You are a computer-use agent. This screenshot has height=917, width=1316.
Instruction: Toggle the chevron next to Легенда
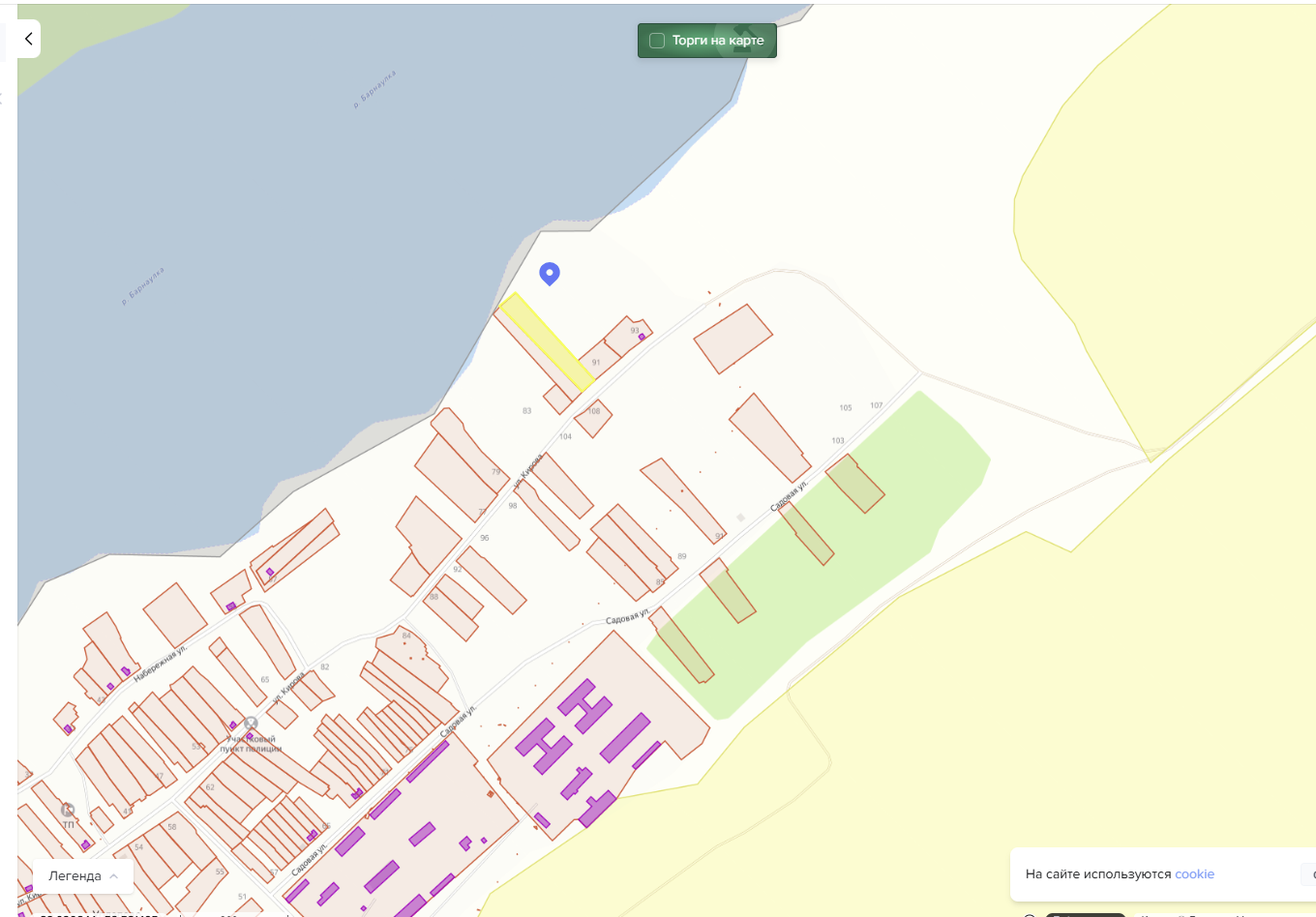click(114, 876)
